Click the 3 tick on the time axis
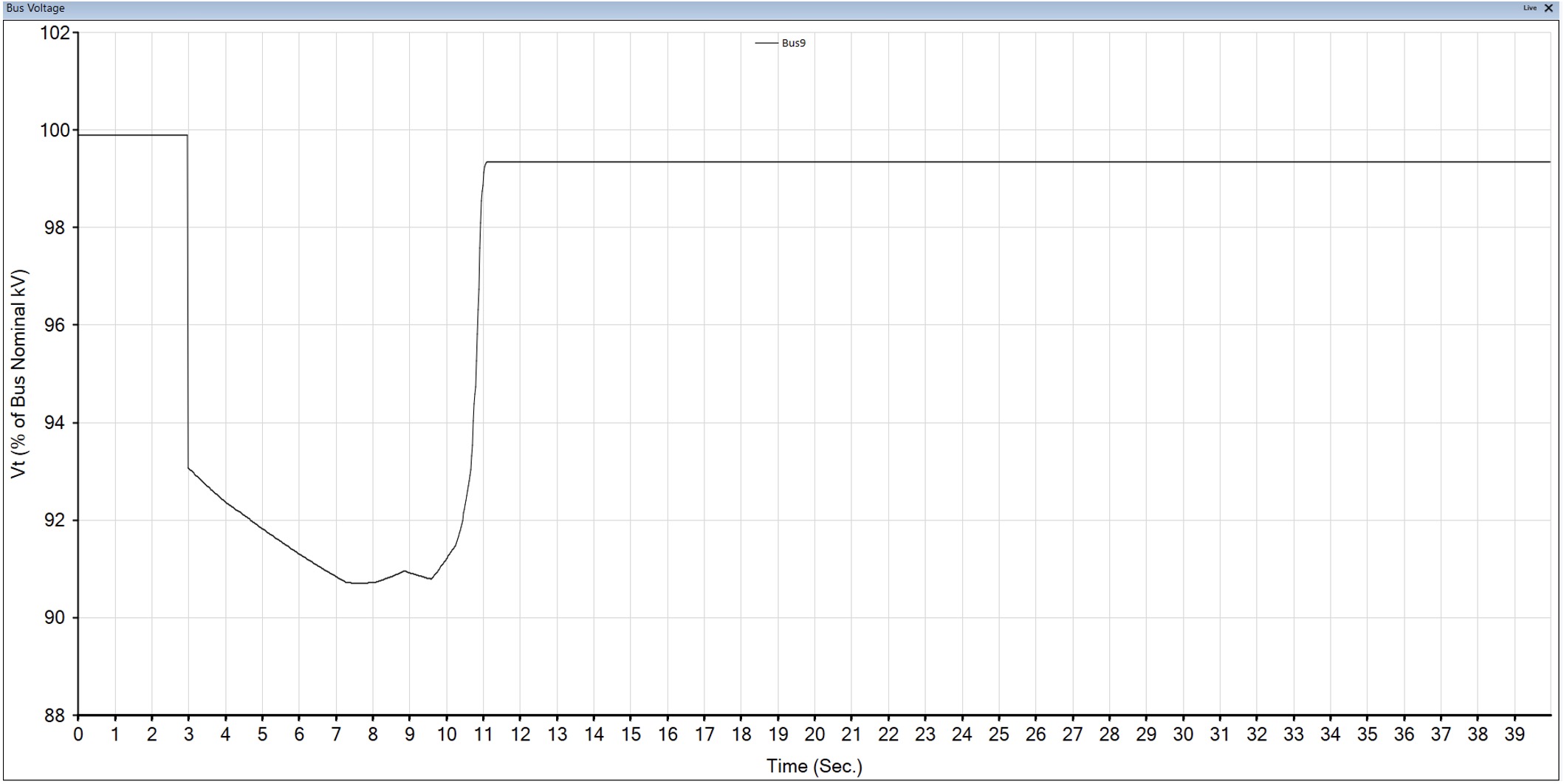The image size is (1564, 784). tap(189, 735)
